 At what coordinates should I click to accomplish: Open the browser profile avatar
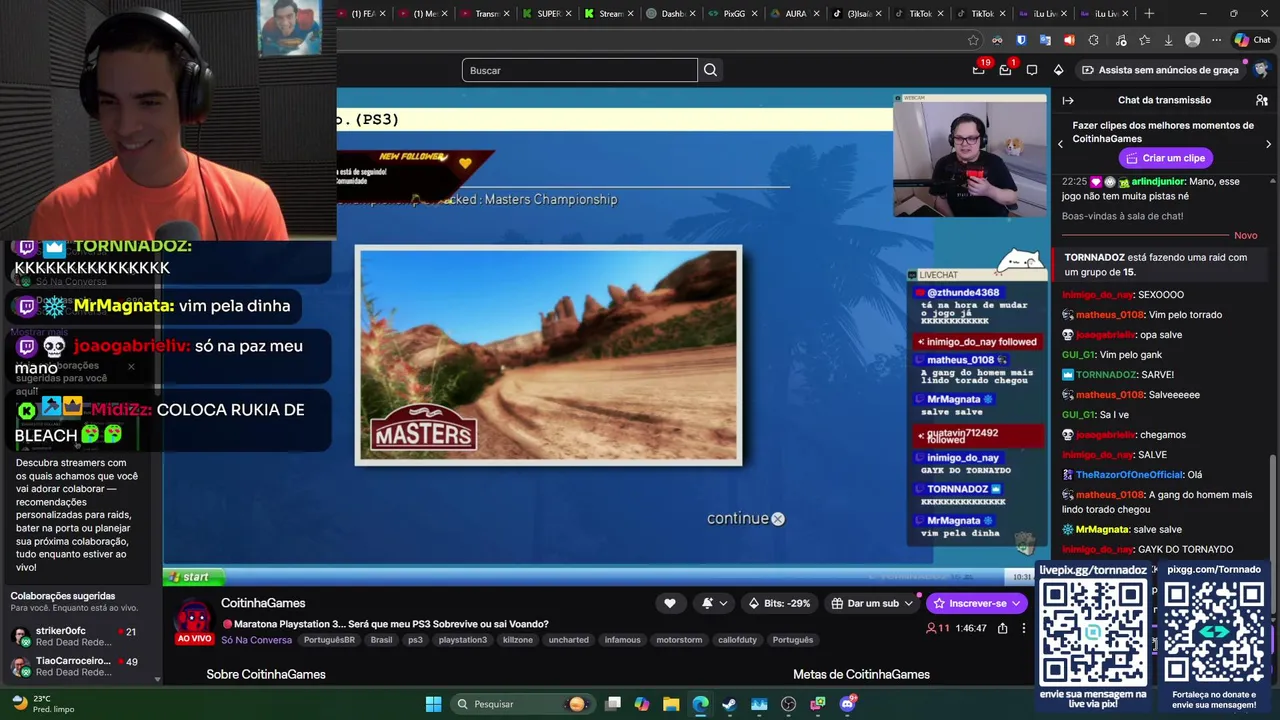point(1192,40)
